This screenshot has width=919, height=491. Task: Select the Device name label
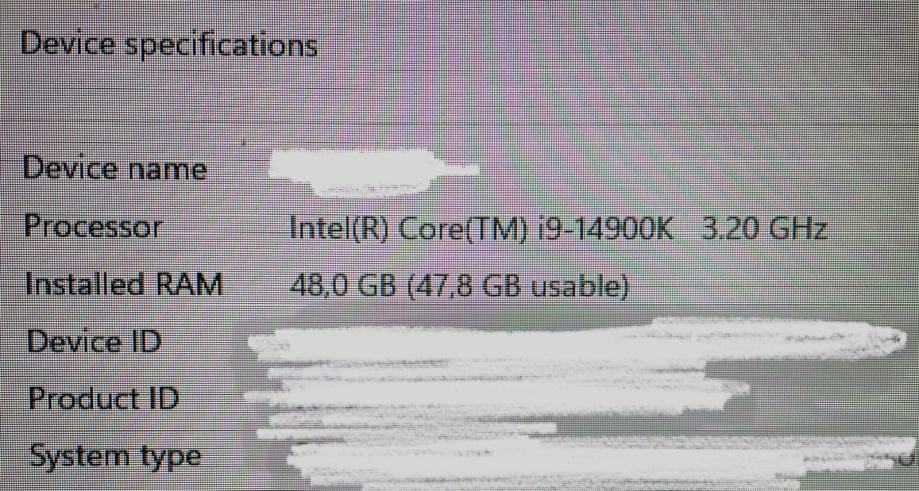115,169
